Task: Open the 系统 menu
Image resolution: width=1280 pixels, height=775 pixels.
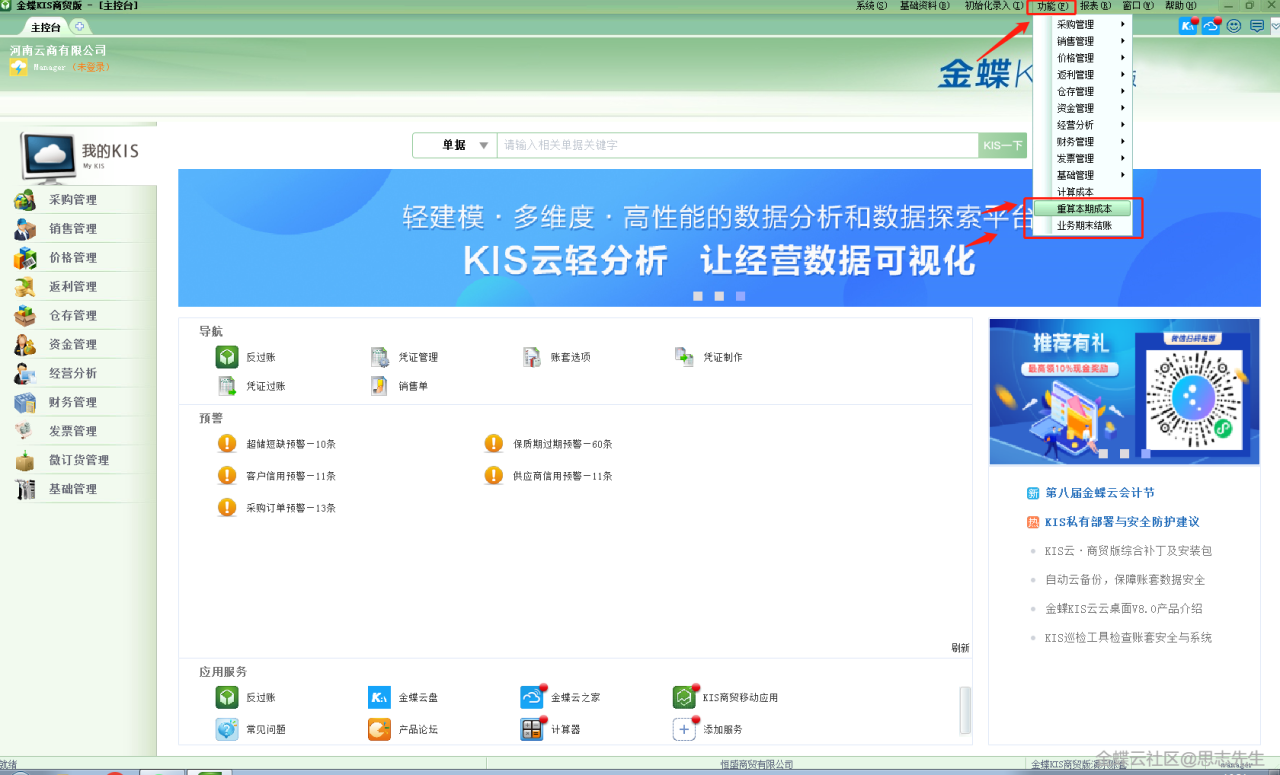Action: pyautogui.click(x=871, y=6)
